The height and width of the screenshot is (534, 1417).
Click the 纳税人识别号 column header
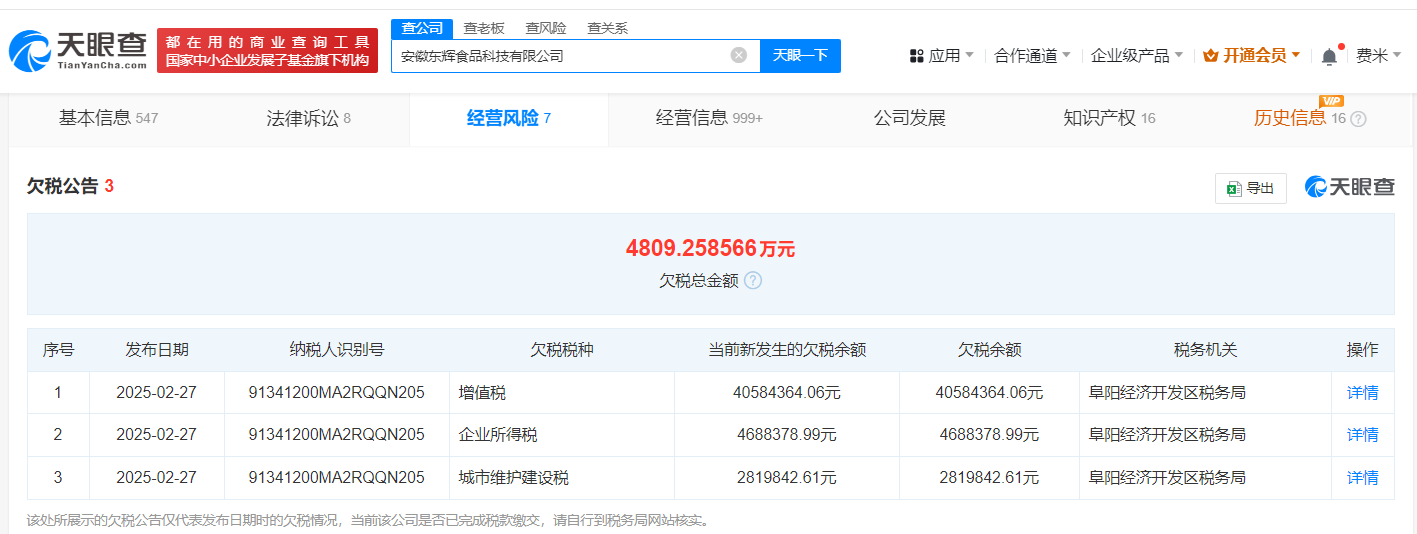[336, 350]
